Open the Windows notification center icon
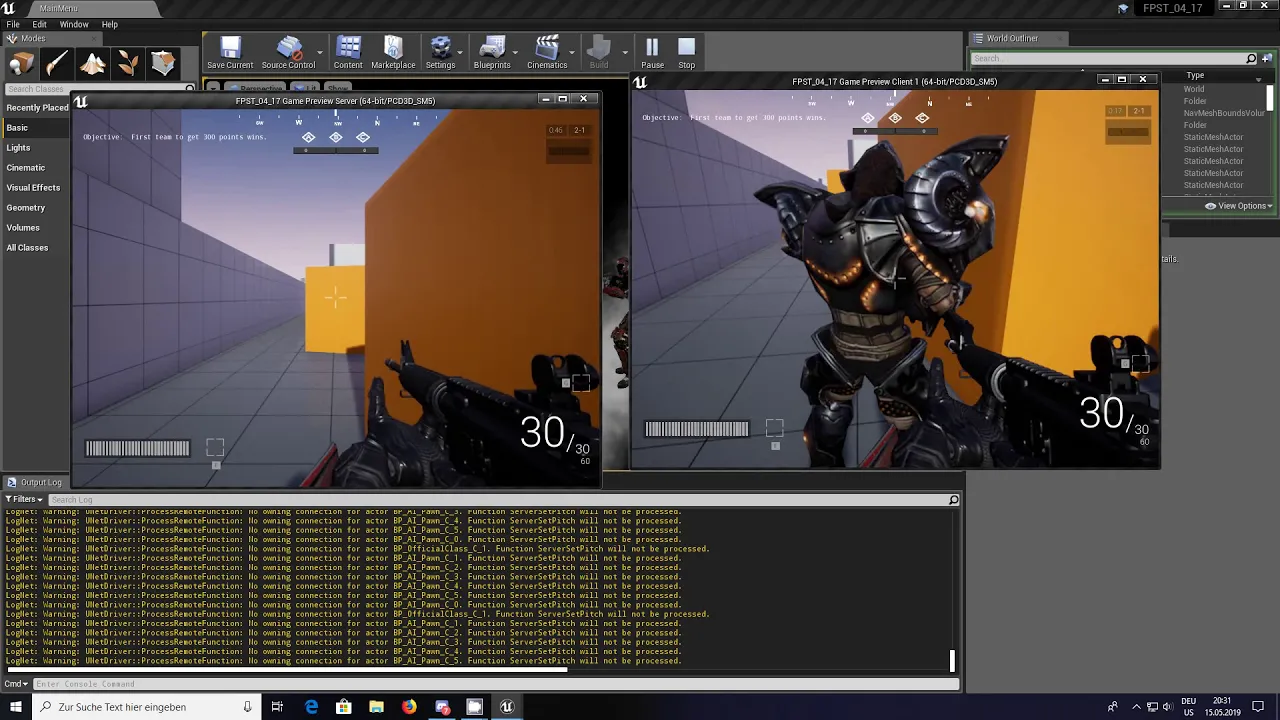 coord(1258,707)
